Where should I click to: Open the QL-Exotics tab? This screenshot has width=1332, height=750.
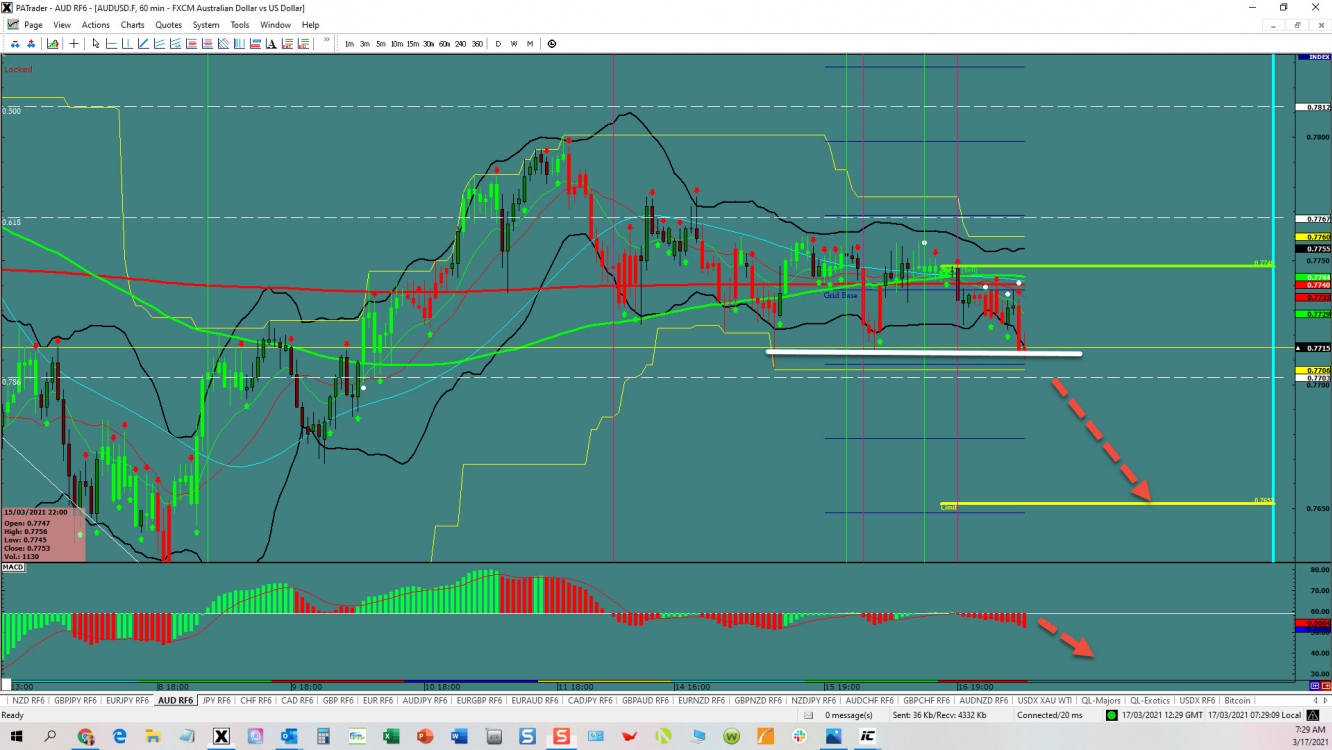pos(1149,700)
